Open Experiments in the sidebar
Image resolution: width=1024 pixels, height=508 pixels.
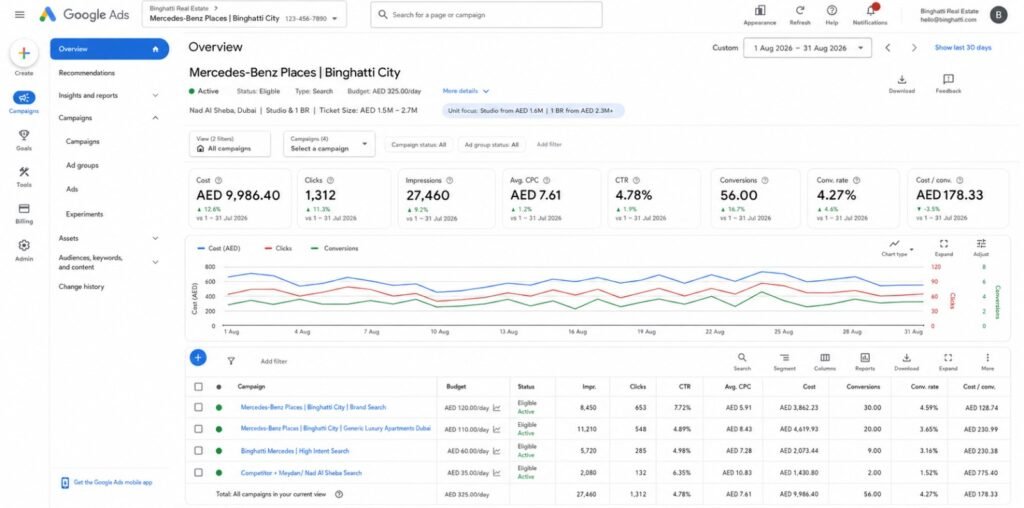tap(84, 214)
